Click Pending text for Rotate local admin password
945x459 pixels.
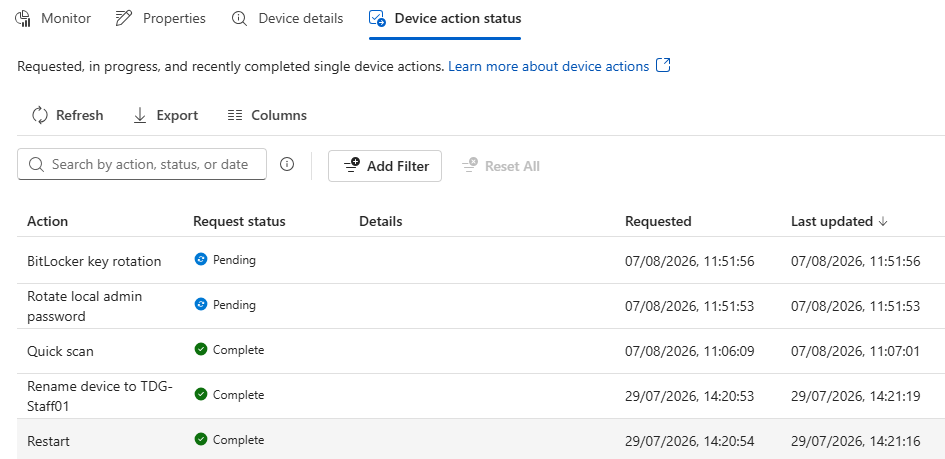point(234,305)
